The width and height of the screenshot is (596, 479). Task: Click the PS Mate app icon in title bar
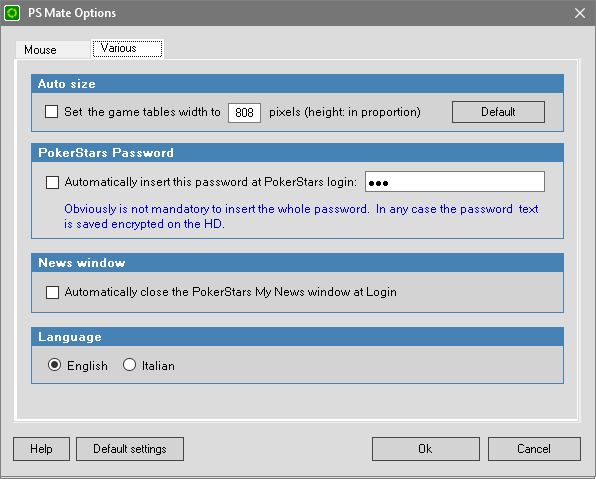click(x=12, y=13)
